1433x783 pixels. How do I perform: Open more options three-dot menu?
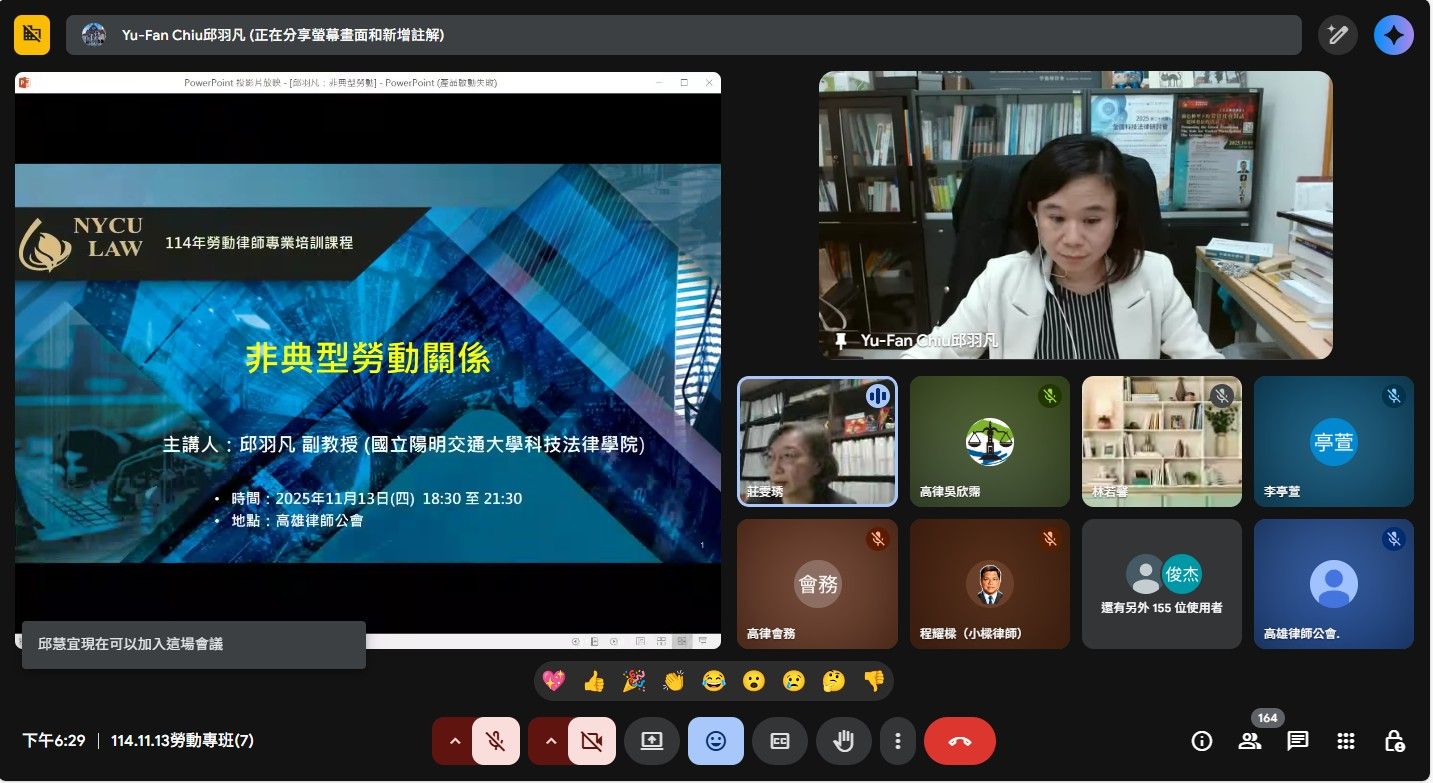click(897, 741)
